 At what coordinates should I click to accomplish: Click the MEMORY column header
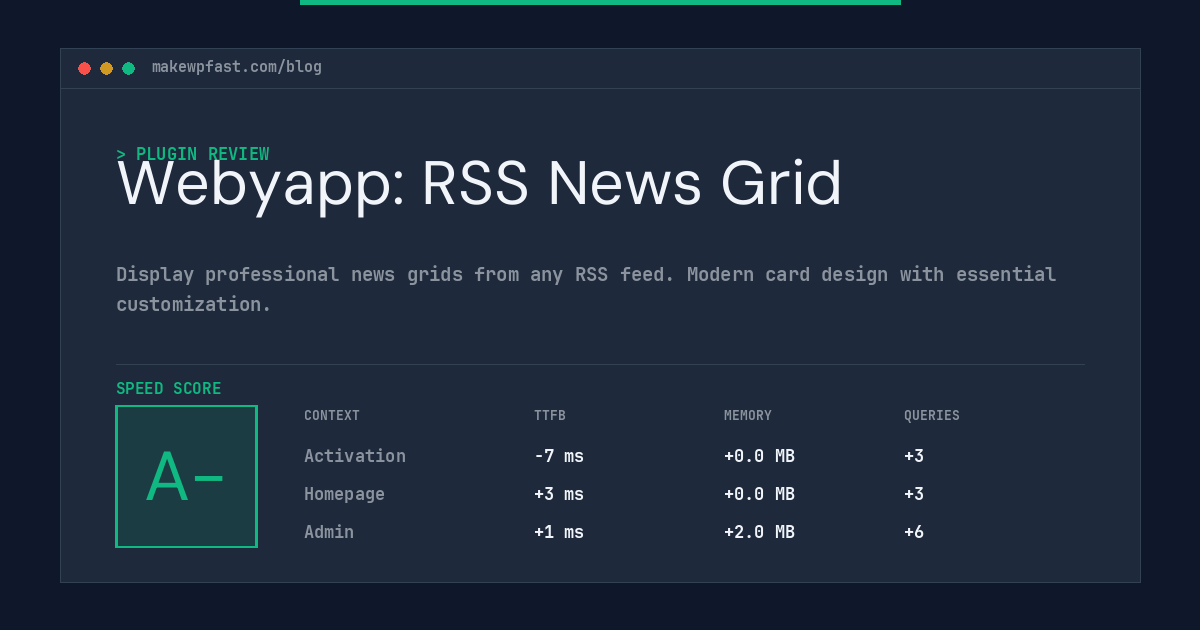[748, 416]
